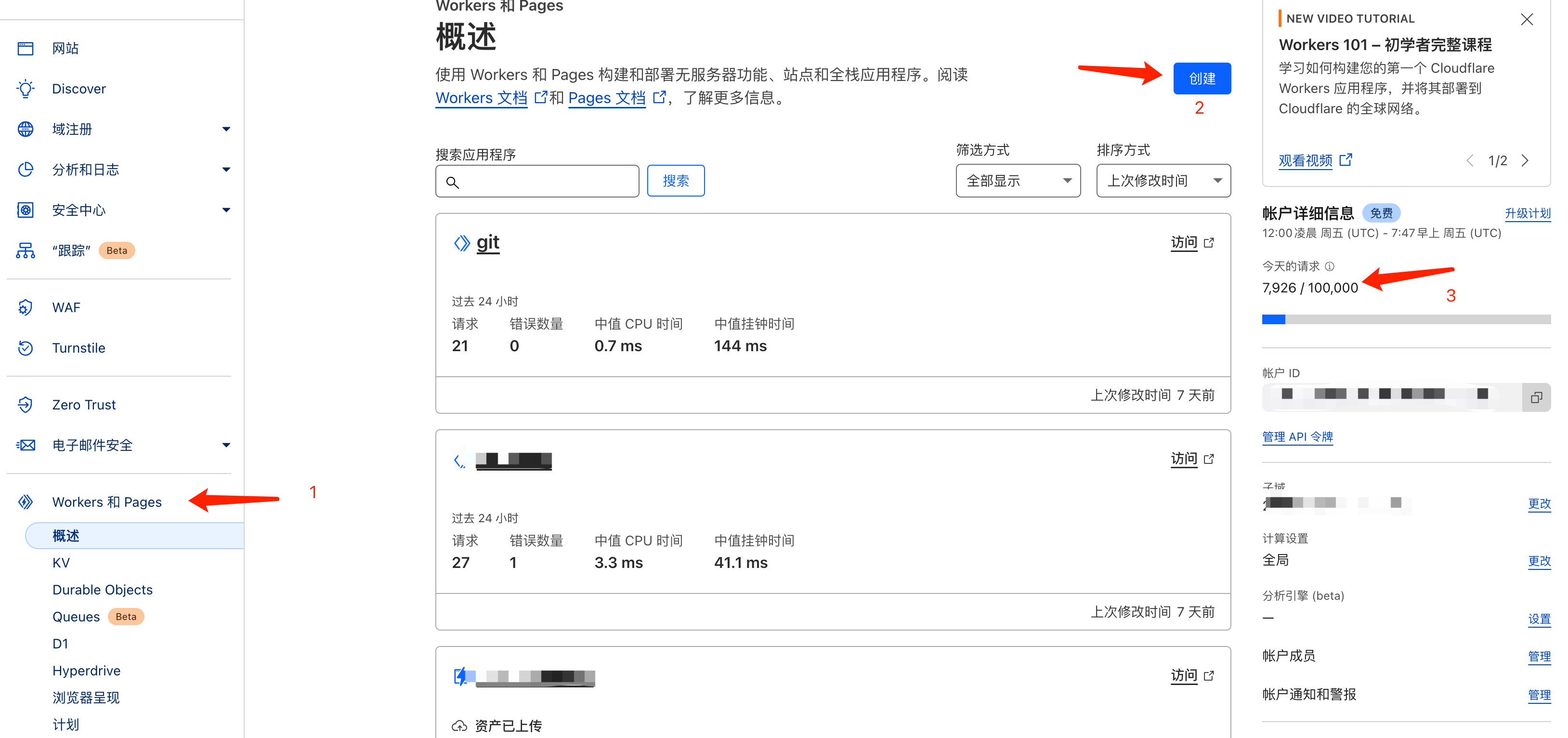Open Hyperdrive in the sidebar
The width and height of the screenshot is (1568, 738).
click(x=86, y=671)
